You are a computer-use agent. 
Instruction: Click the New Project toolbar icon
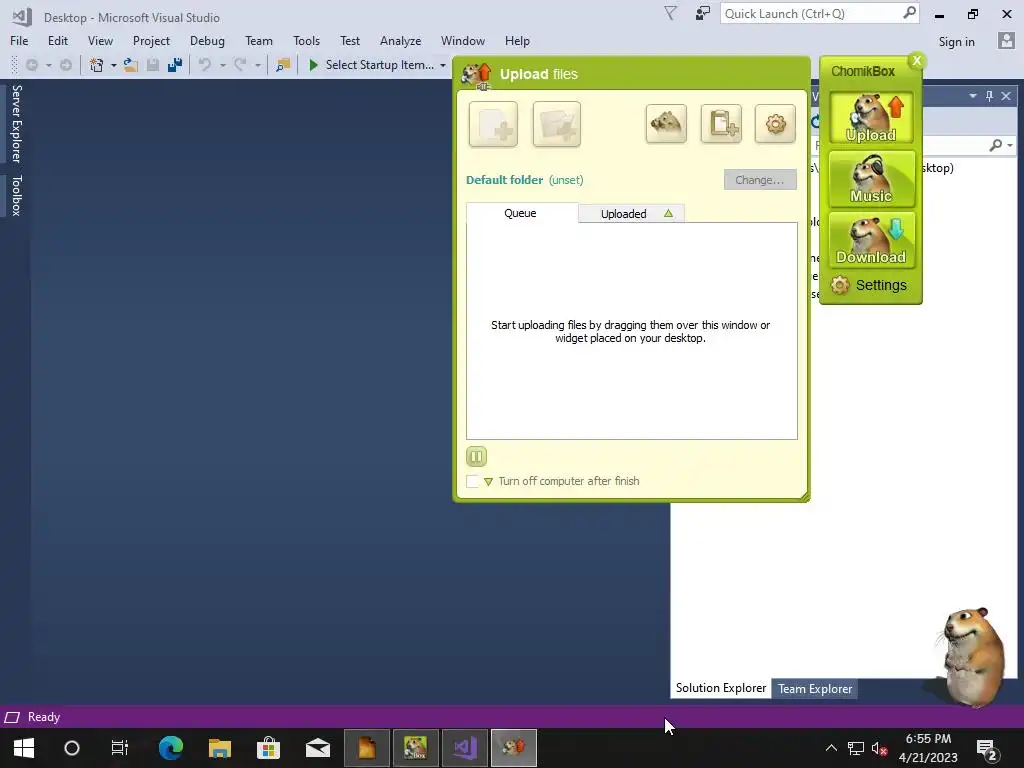(x=97, y=65)
